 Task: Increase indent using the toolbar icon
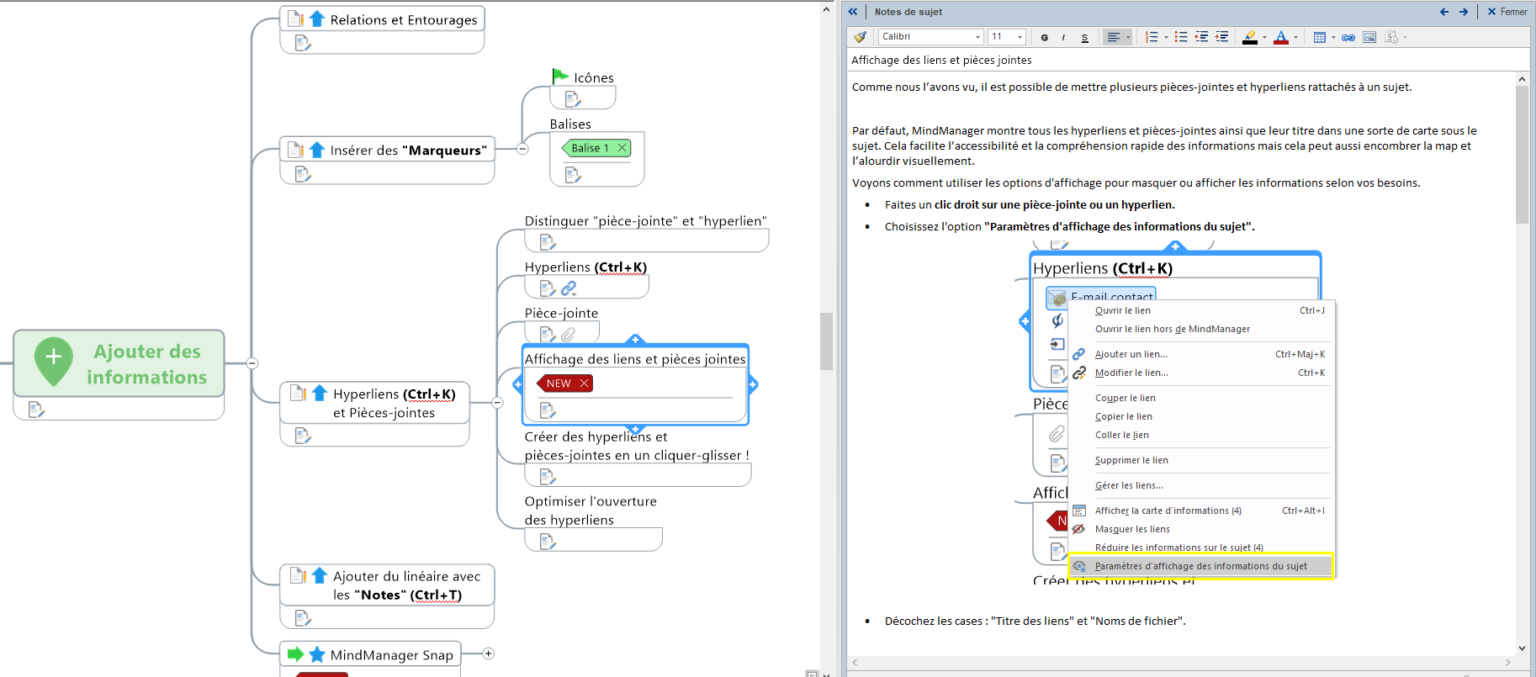point(1222,36)
